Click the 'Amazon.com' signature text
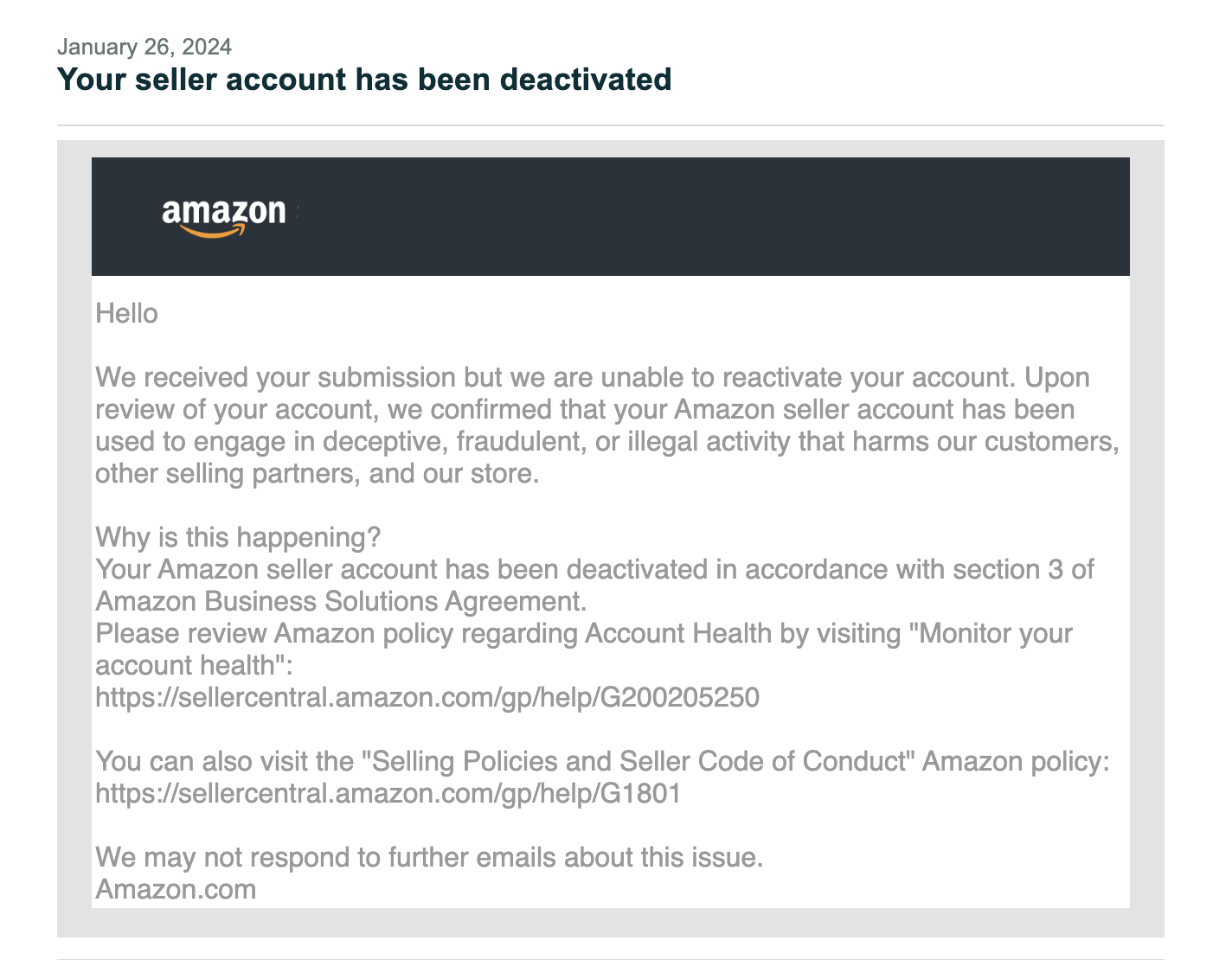 point(176,889)
